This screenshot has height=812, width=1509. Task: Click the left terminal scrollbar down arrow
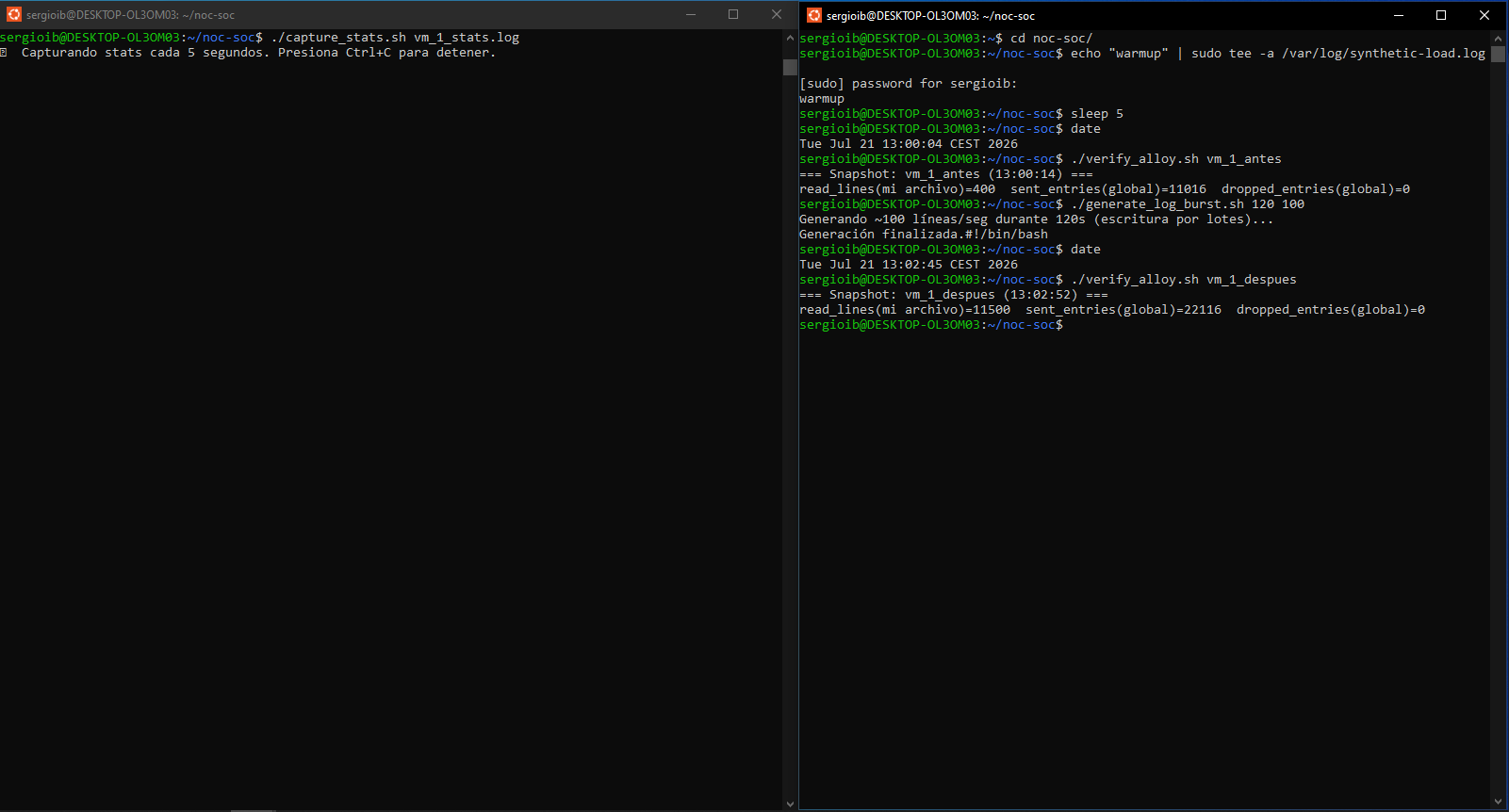click(x=790, y=804)
